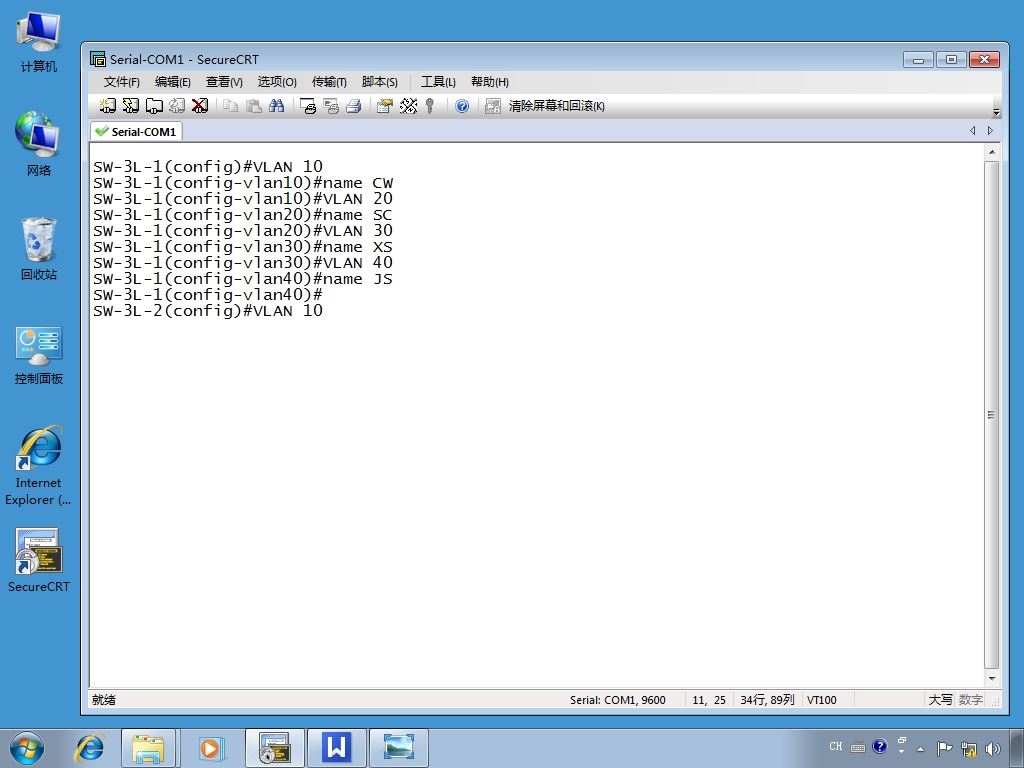Click the Connect in Tab icon

coord(154,106)
